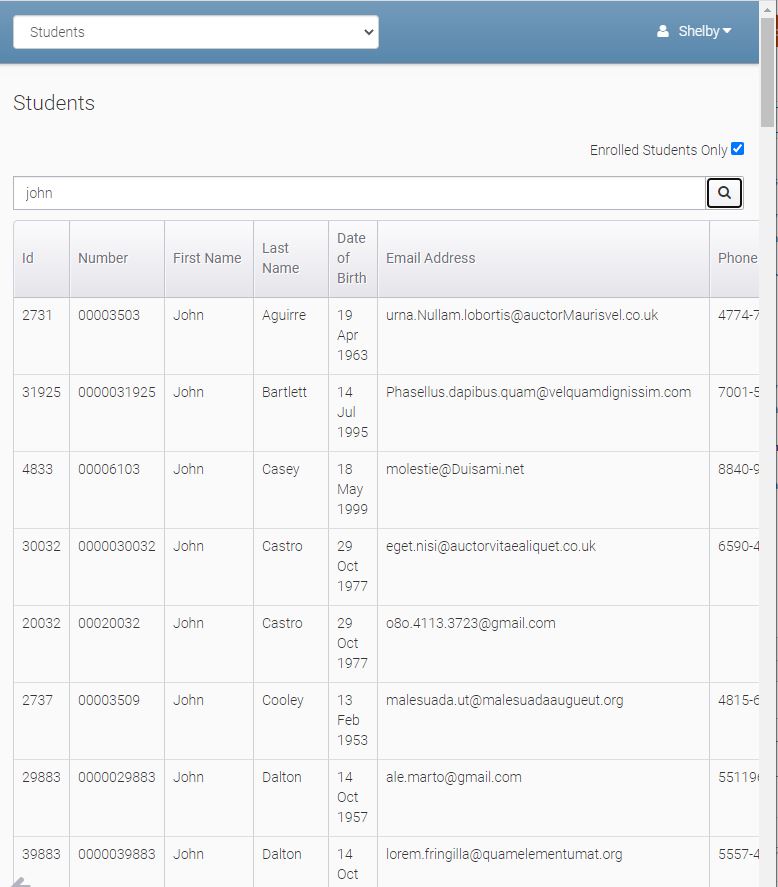778x887 pixels.
Task: Sort by the Id column header
Action: pos(28,258)
